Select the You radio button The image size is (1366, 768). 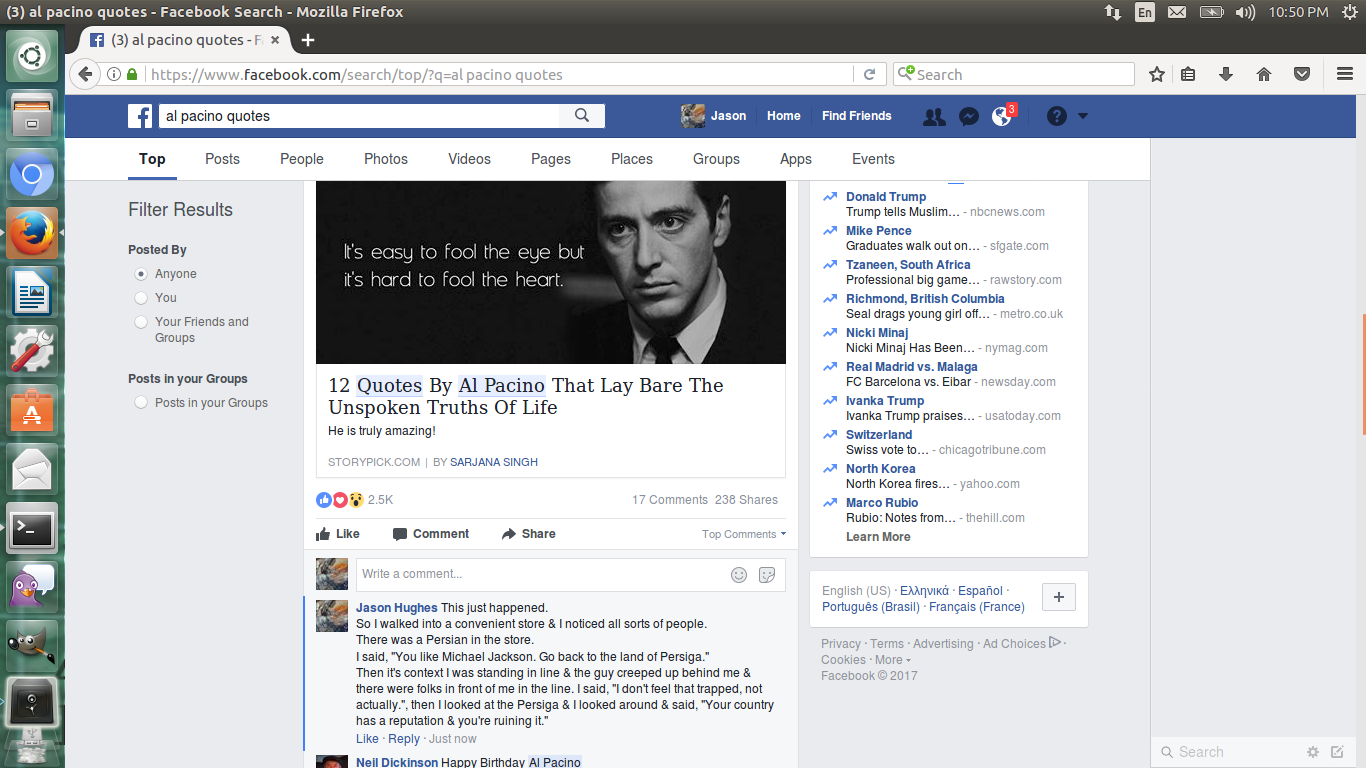(x=141, y=298)
